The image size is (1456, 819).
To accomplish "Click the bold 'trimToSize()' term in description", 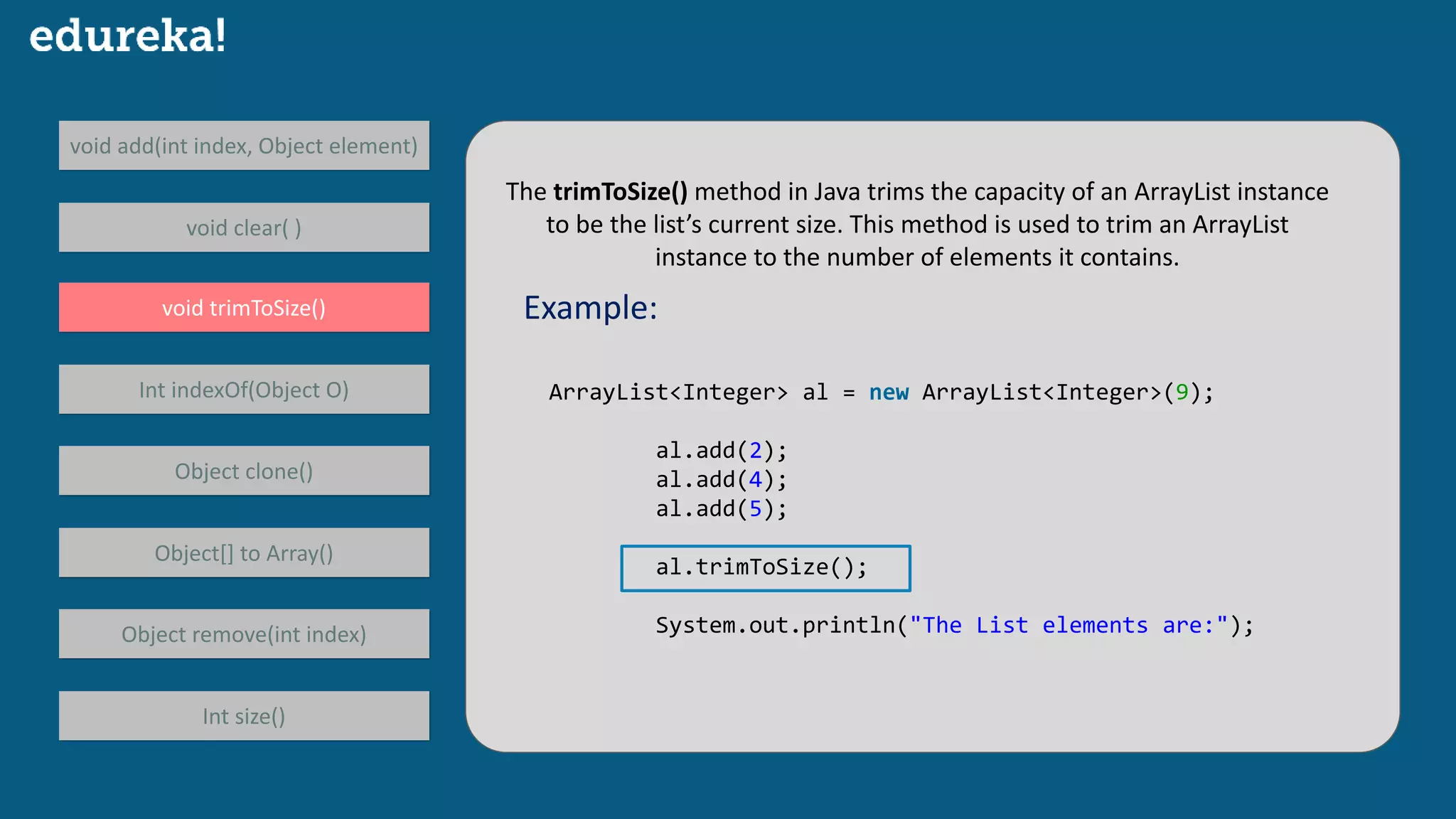I will [621, 192].
